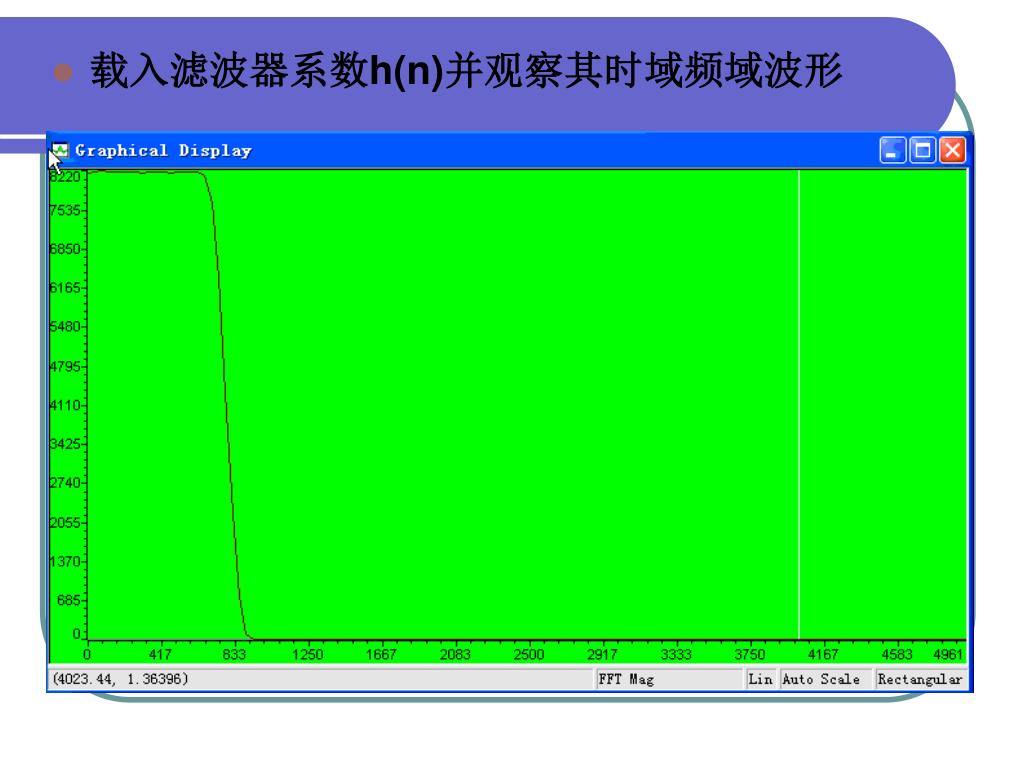Click the Graphical Display window icon
The height and width of the screenshot is (768, 1024).
(x=60, y=150)
